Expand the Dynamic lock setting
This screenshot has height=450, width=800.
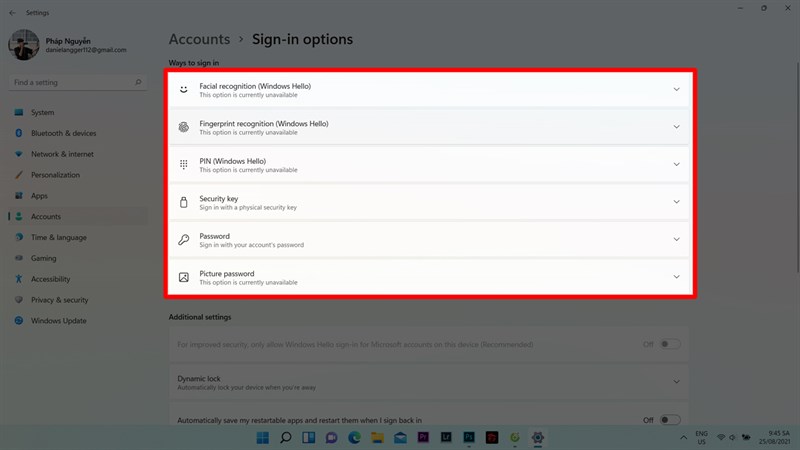tap(676, 382)
